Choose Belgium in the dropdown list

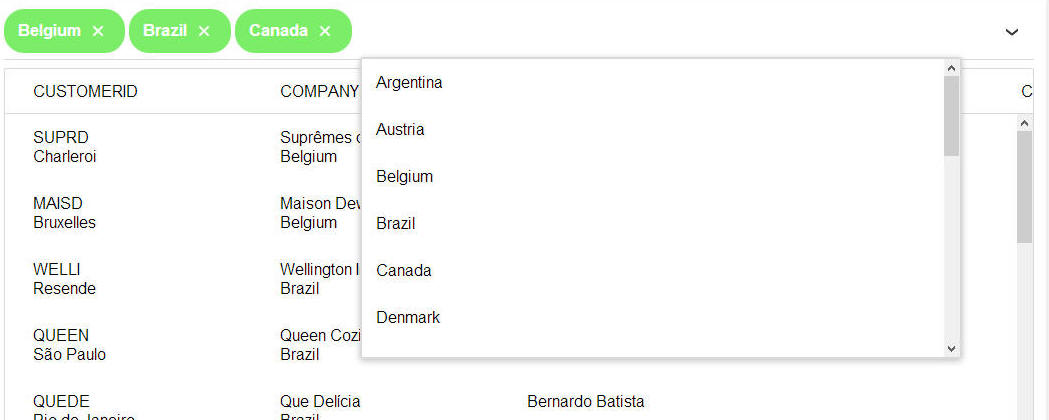[x=653, y=177]
